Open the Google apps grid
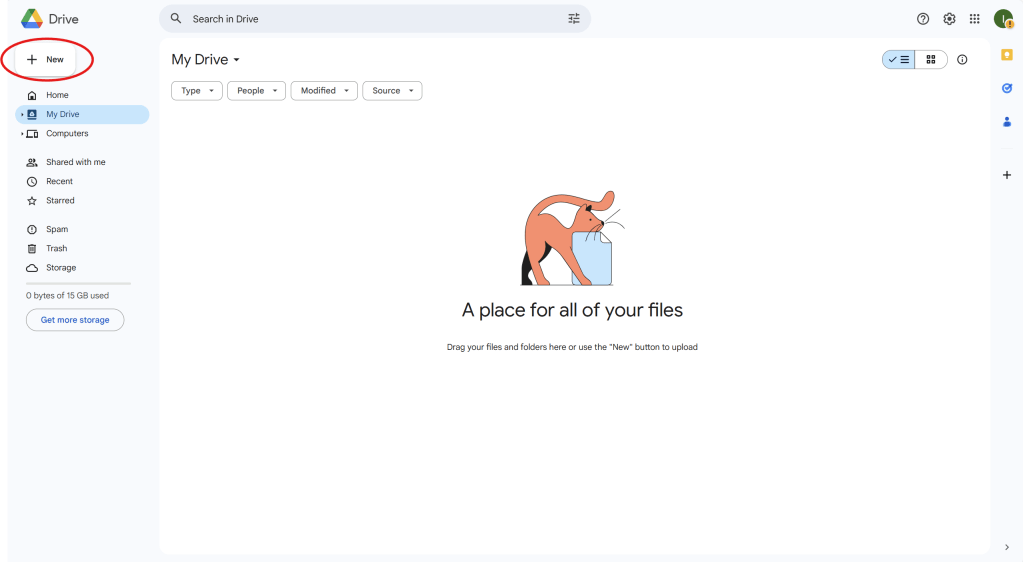This screenshot has height=562, width=1023. pos(975,19)
